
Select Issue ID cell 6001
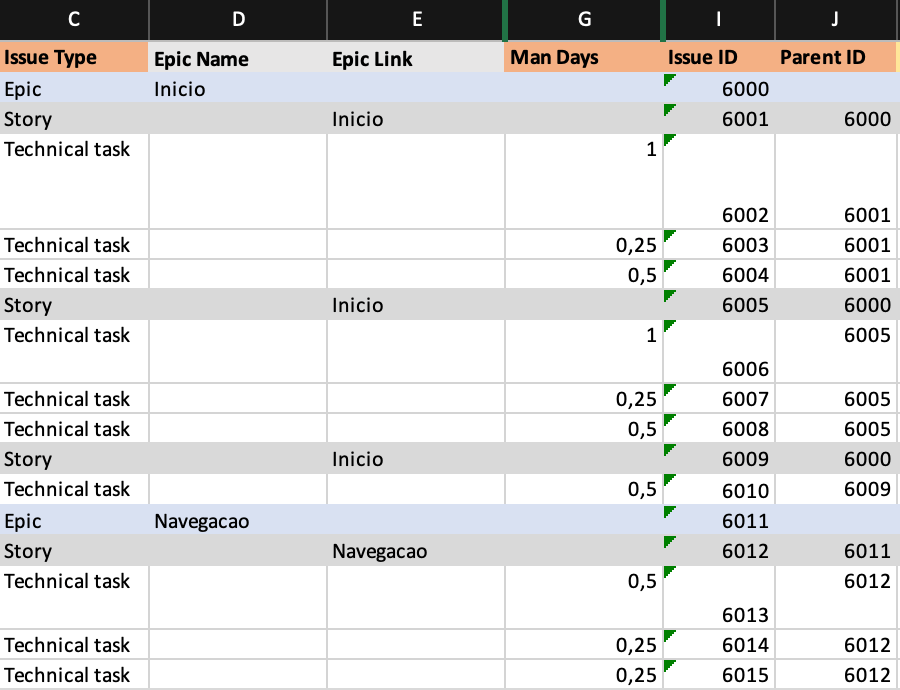(719, 119)
